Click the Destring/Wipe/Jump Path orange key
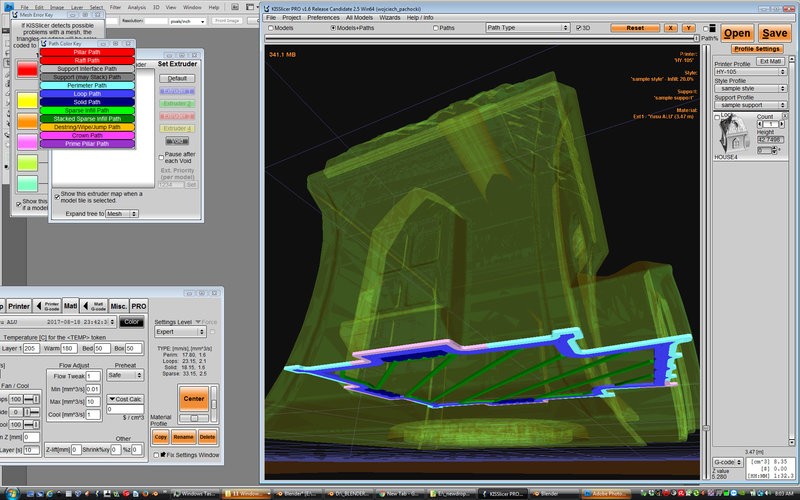800x500 pixels. 87,127
